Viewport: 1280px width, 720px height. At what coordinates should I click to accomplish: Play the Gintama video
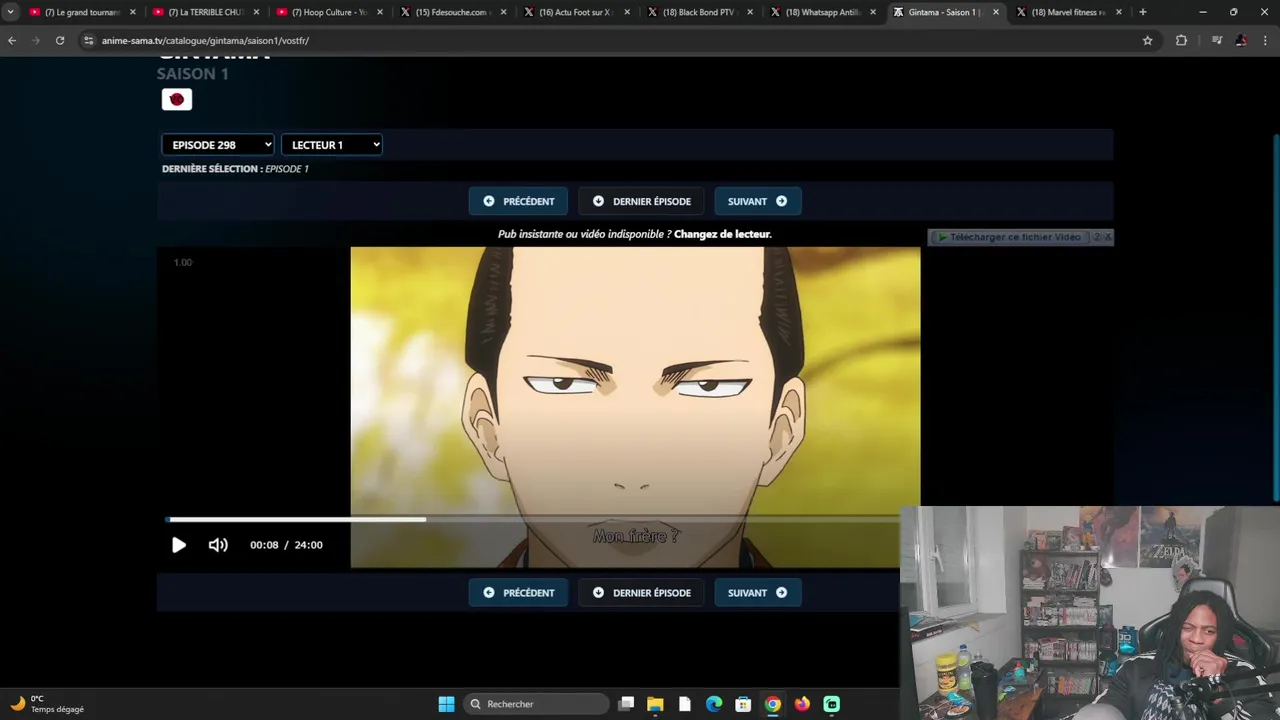[178, 545]
